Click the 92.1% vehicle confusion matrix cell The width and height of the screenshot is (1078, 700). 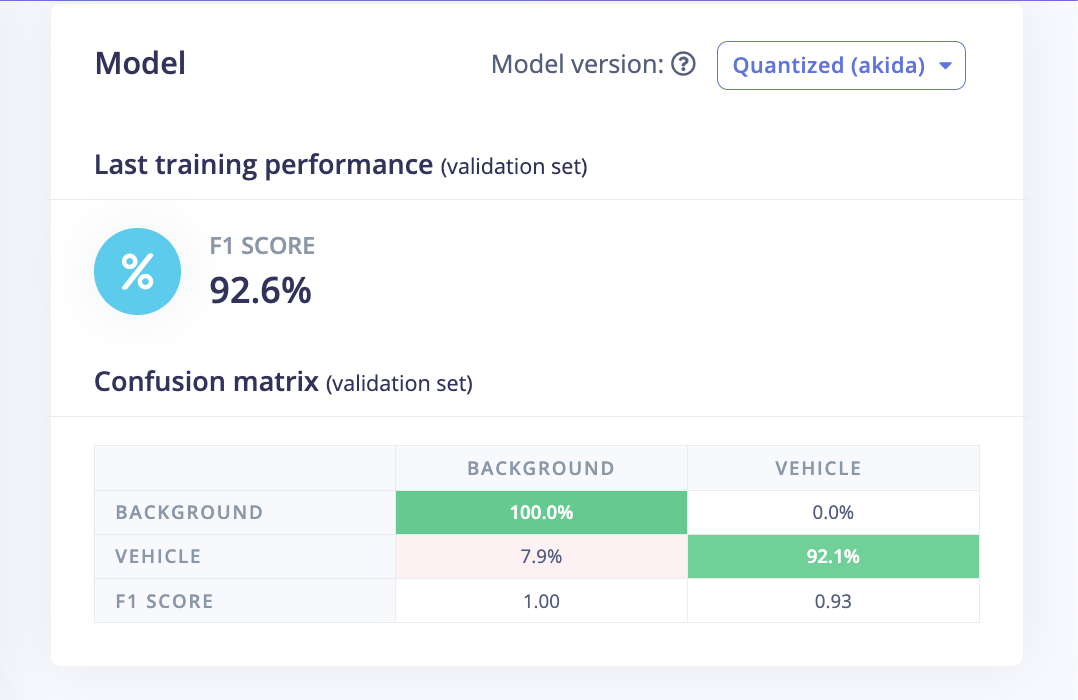pos(833,557)
